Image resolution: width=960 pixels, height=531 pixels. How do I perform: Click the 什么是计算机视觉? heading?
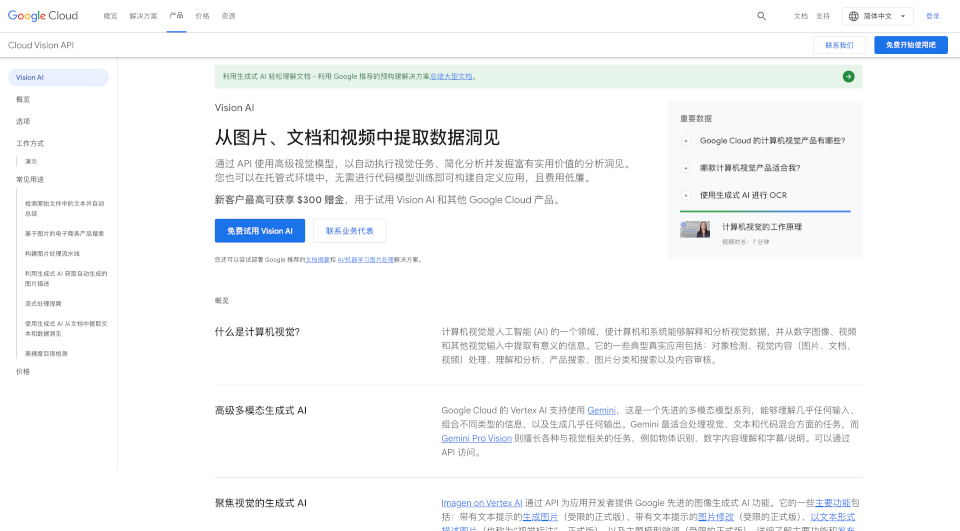click(x=257, y=332)
